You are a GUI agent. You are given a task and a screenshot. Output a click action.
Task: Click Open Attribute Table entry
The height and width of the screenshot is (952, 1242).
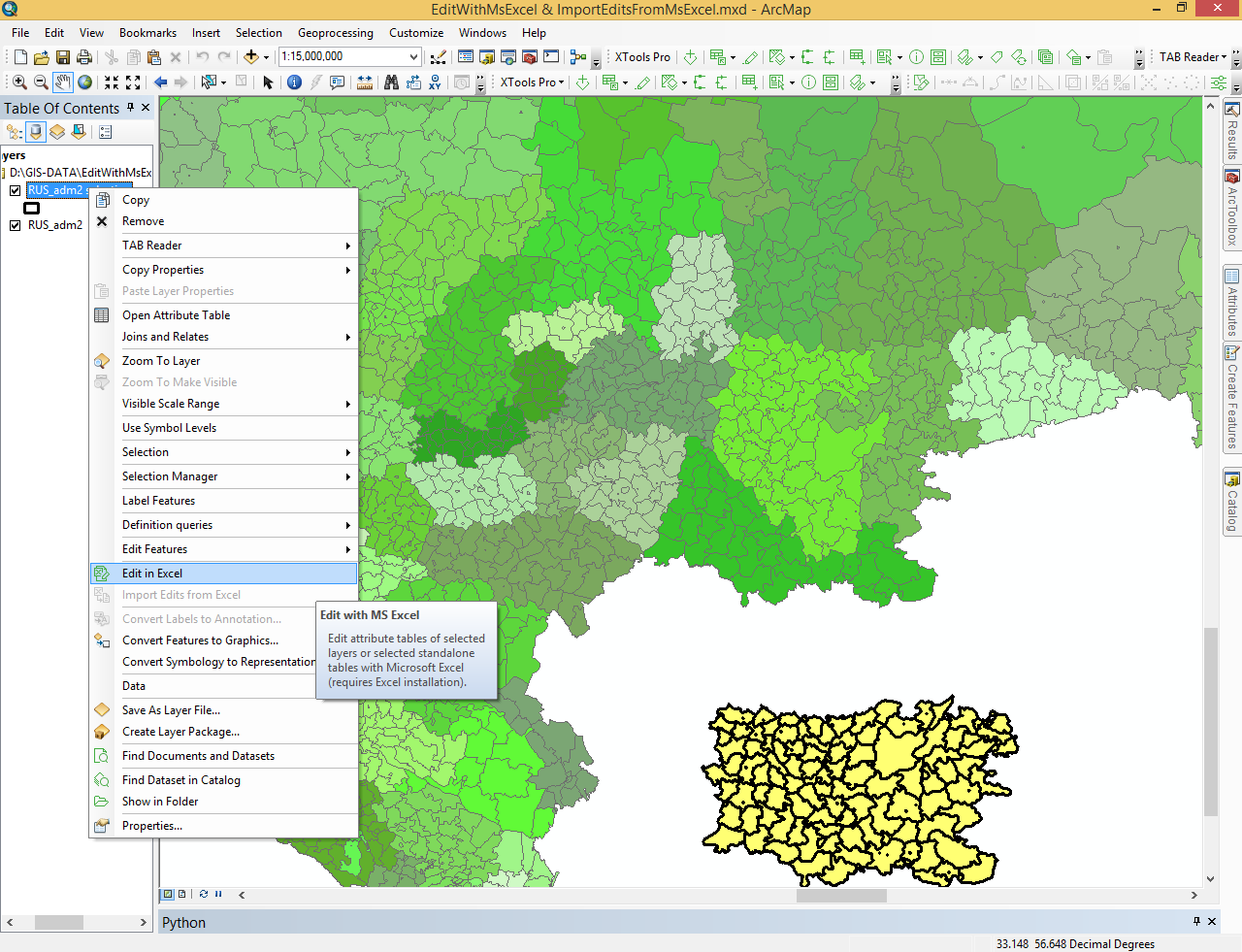pos(176,315)
